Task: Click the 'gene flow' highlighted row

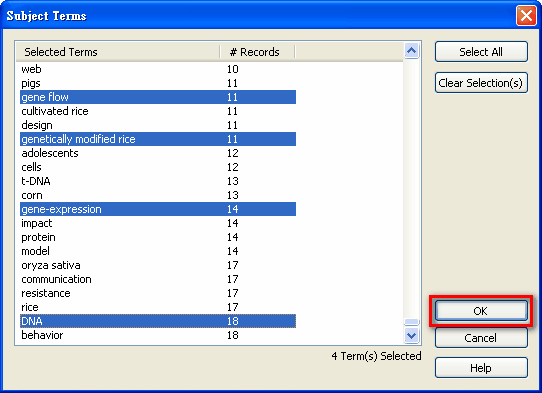Action: 158,97
